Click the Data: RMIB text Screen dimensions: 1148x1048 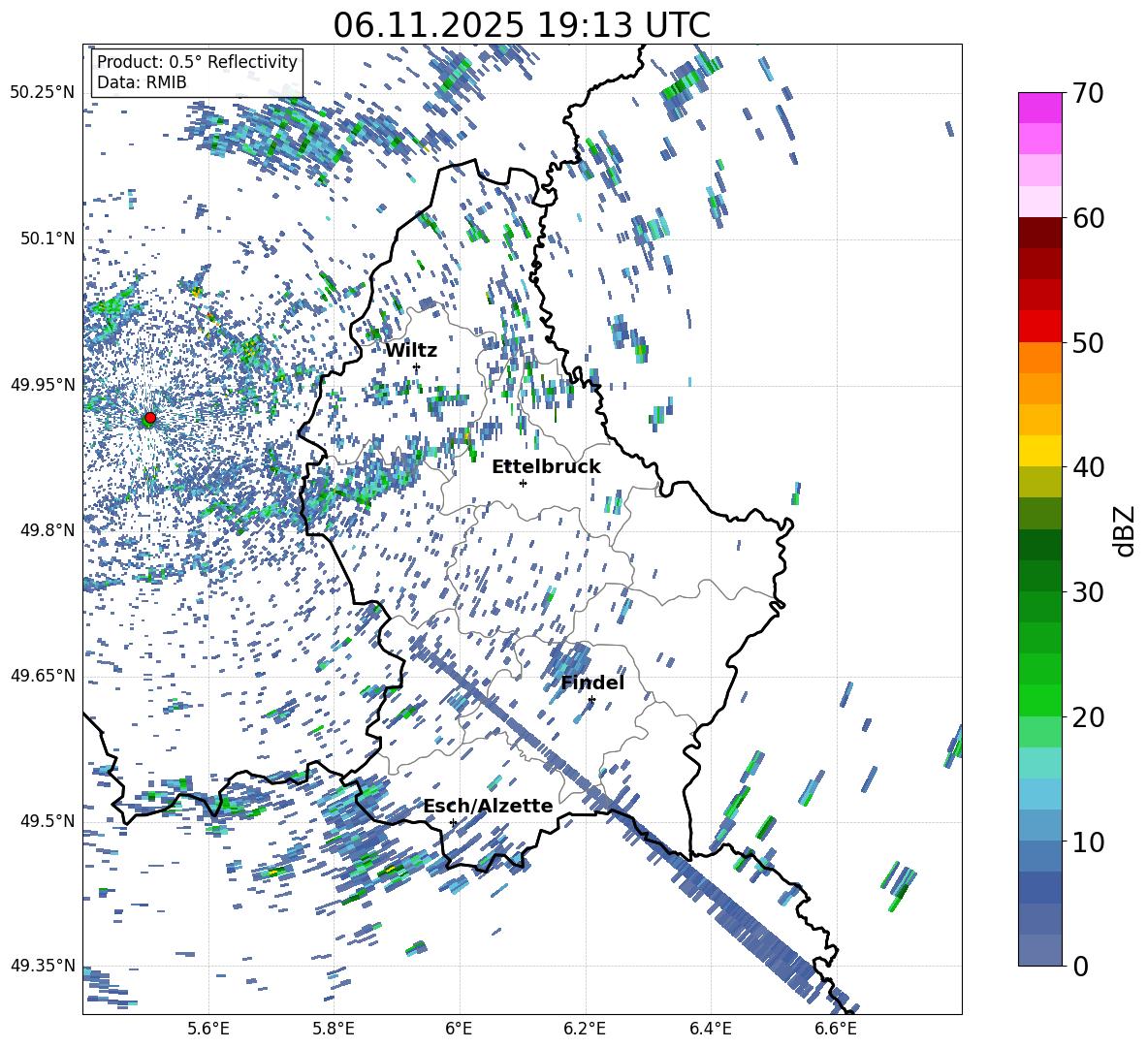pyautogui.click(x=142, y=82)
